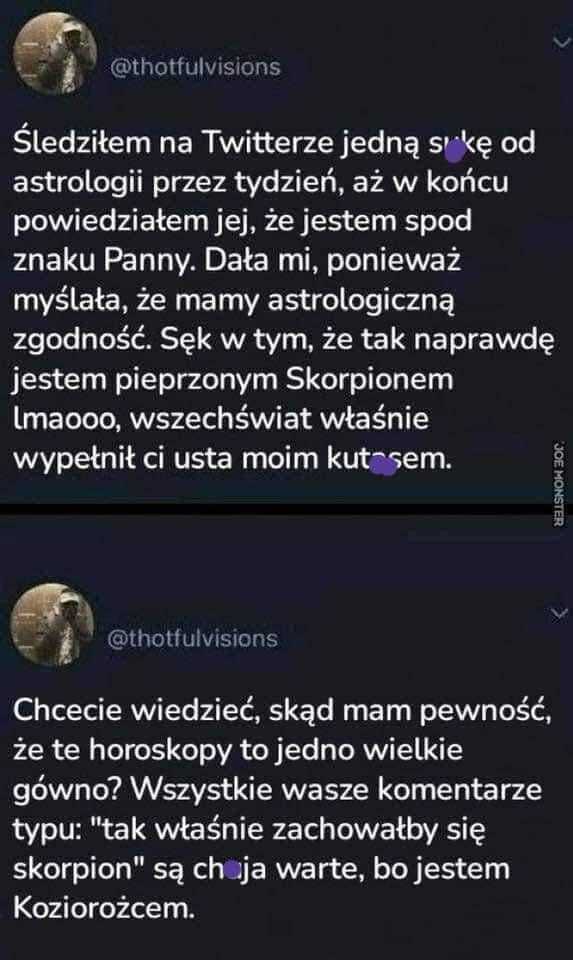Expand the chevron menu on the "Śledziłem" tweet
The width and height of the screenshot is (573, 960).
[561, 40]
